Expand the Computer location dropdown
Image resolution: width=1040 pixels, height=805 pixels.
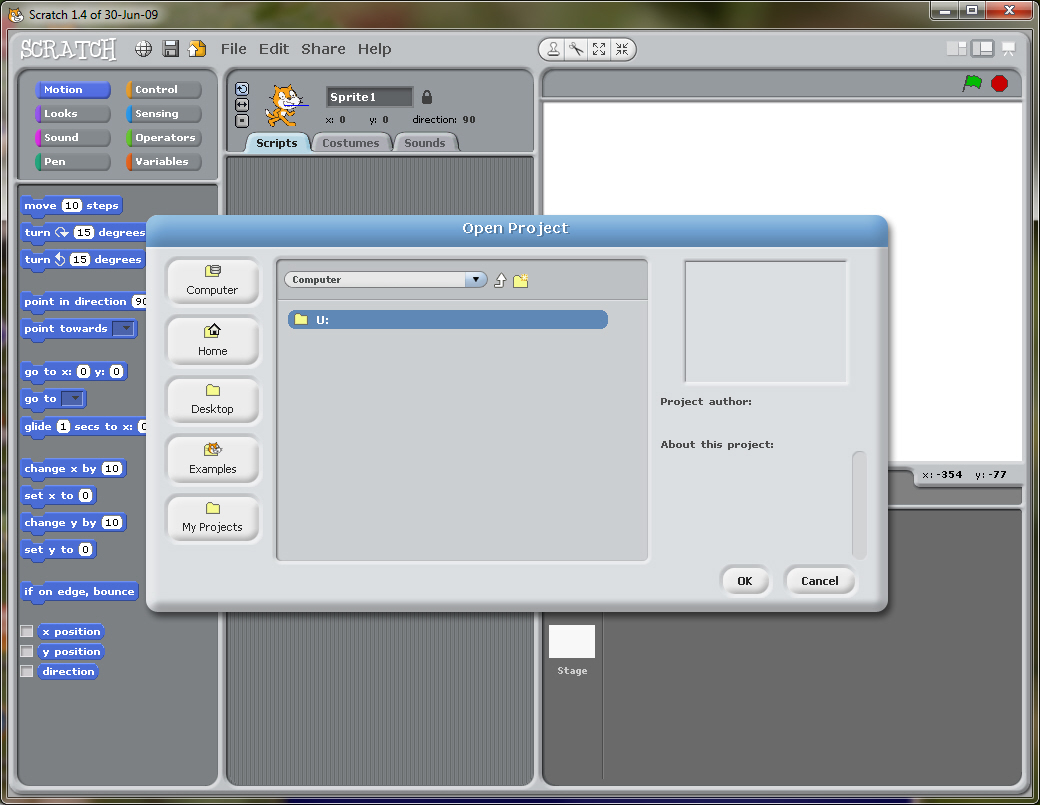pyautogui.click(x=475, y=279)
